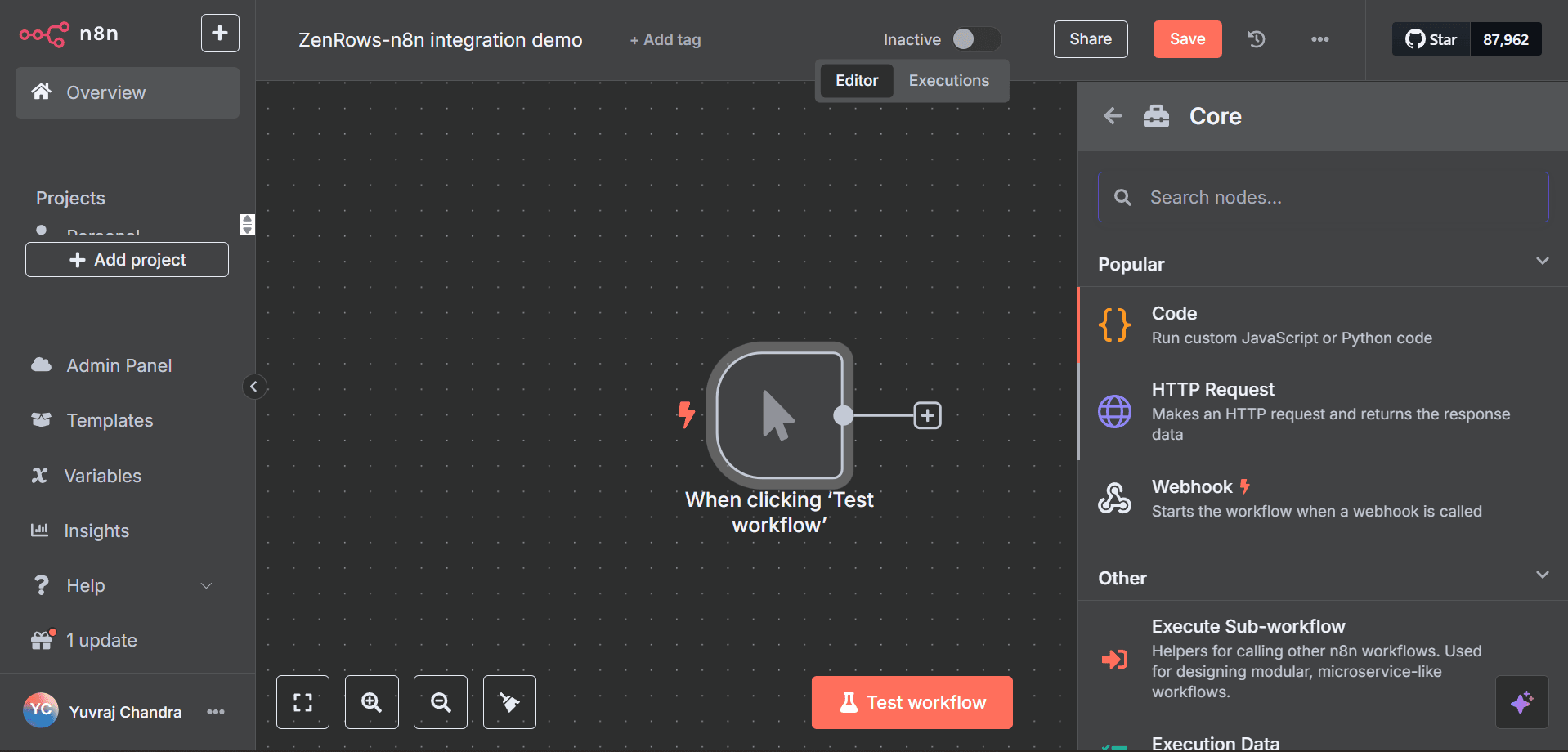The image size is (1568, 752).
Task: Click the Projects heading
Action: click(70, 199)
